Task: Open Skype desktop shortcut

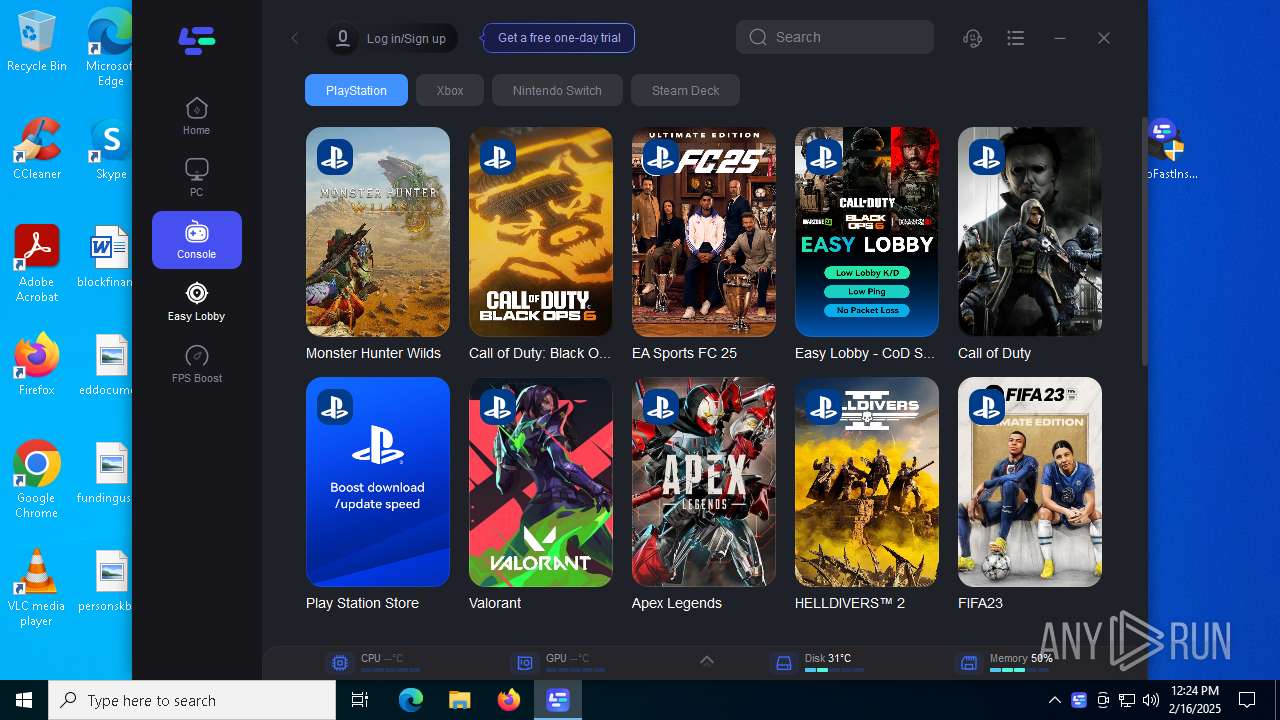Action: (110, 149)
